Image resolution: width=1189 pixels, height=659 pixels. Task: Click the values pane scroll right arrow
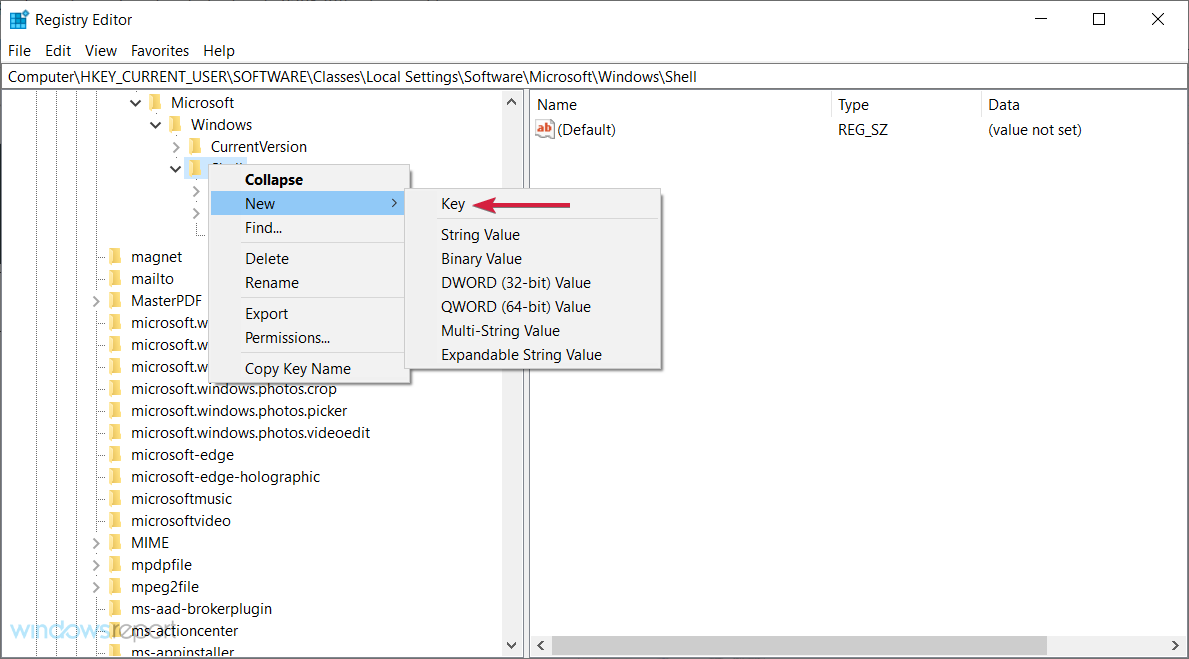click(x=1175, y=645)
